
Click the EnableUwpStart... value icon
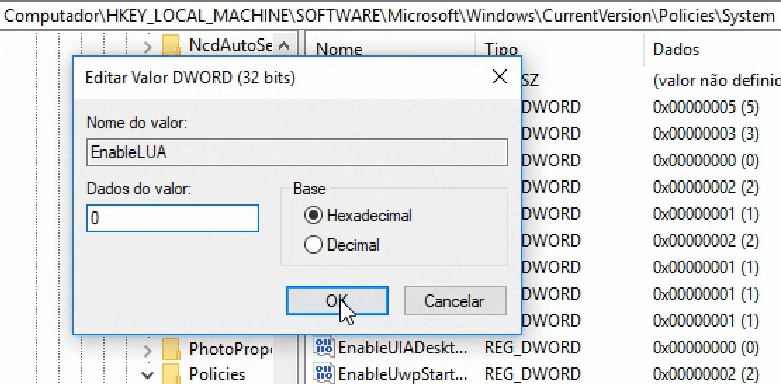[324, 374]
